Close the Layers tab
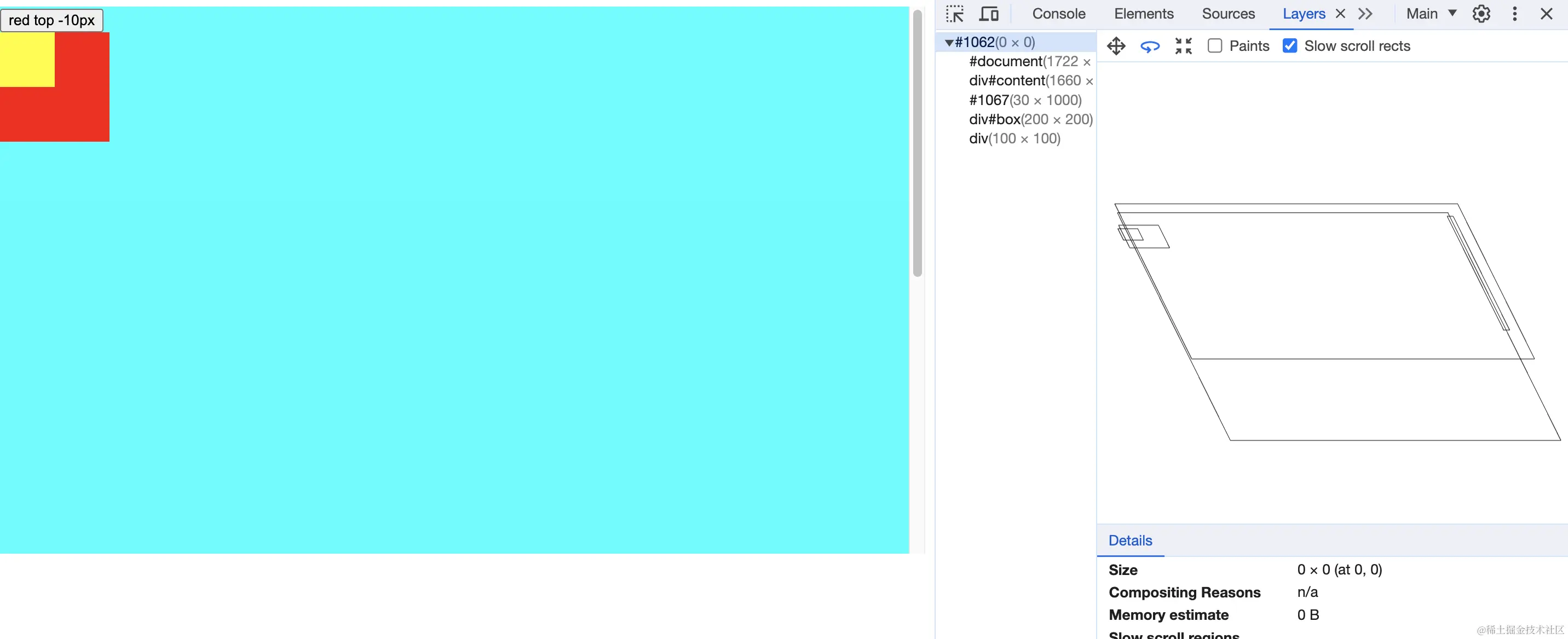Image resolution: width=1568 pixels, height=639 pixels. [x=1340, y=13]
